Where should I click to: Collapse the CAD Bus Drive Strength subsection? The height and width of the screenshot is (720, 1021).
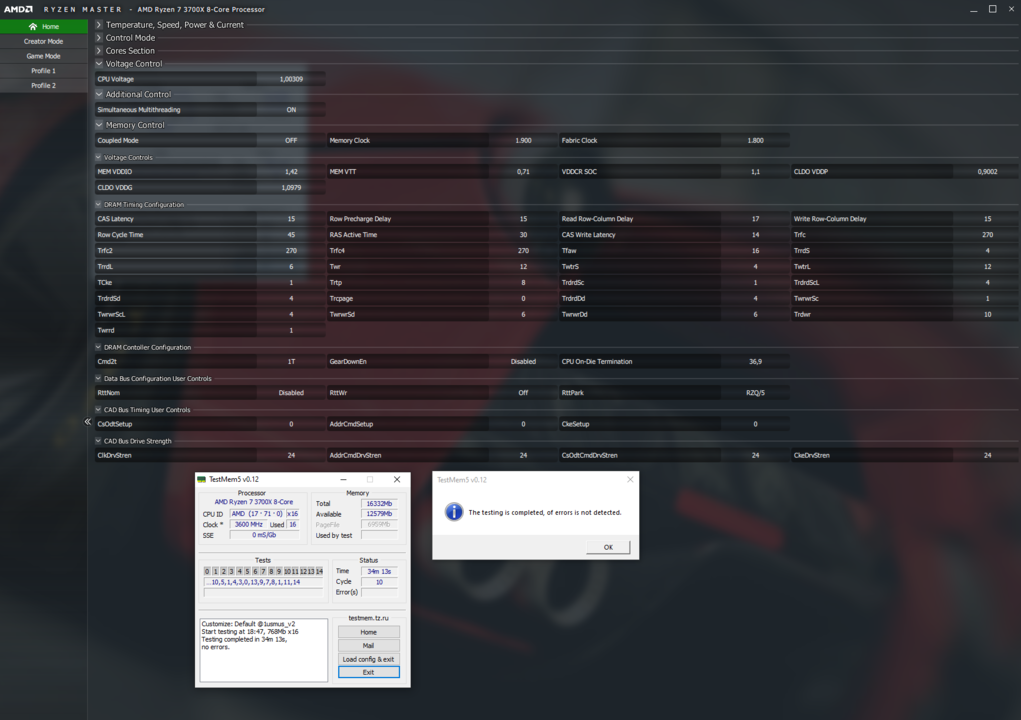tap(98, 441)
